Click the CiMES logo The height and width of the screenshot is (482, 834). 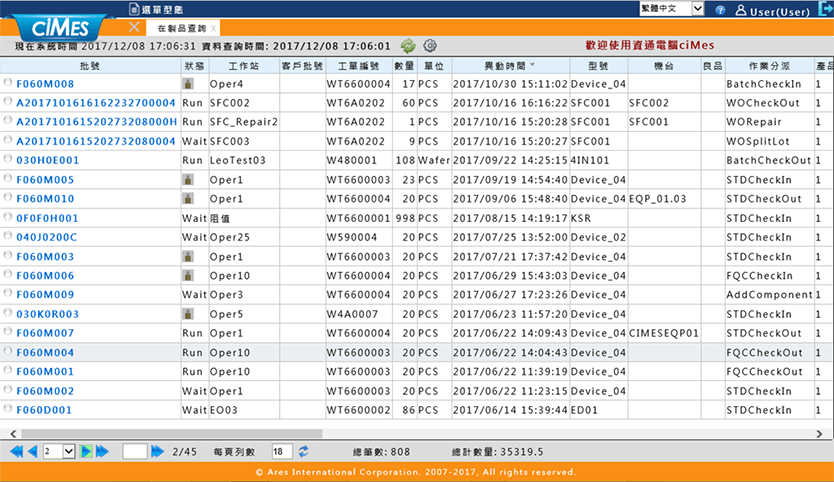60,28
